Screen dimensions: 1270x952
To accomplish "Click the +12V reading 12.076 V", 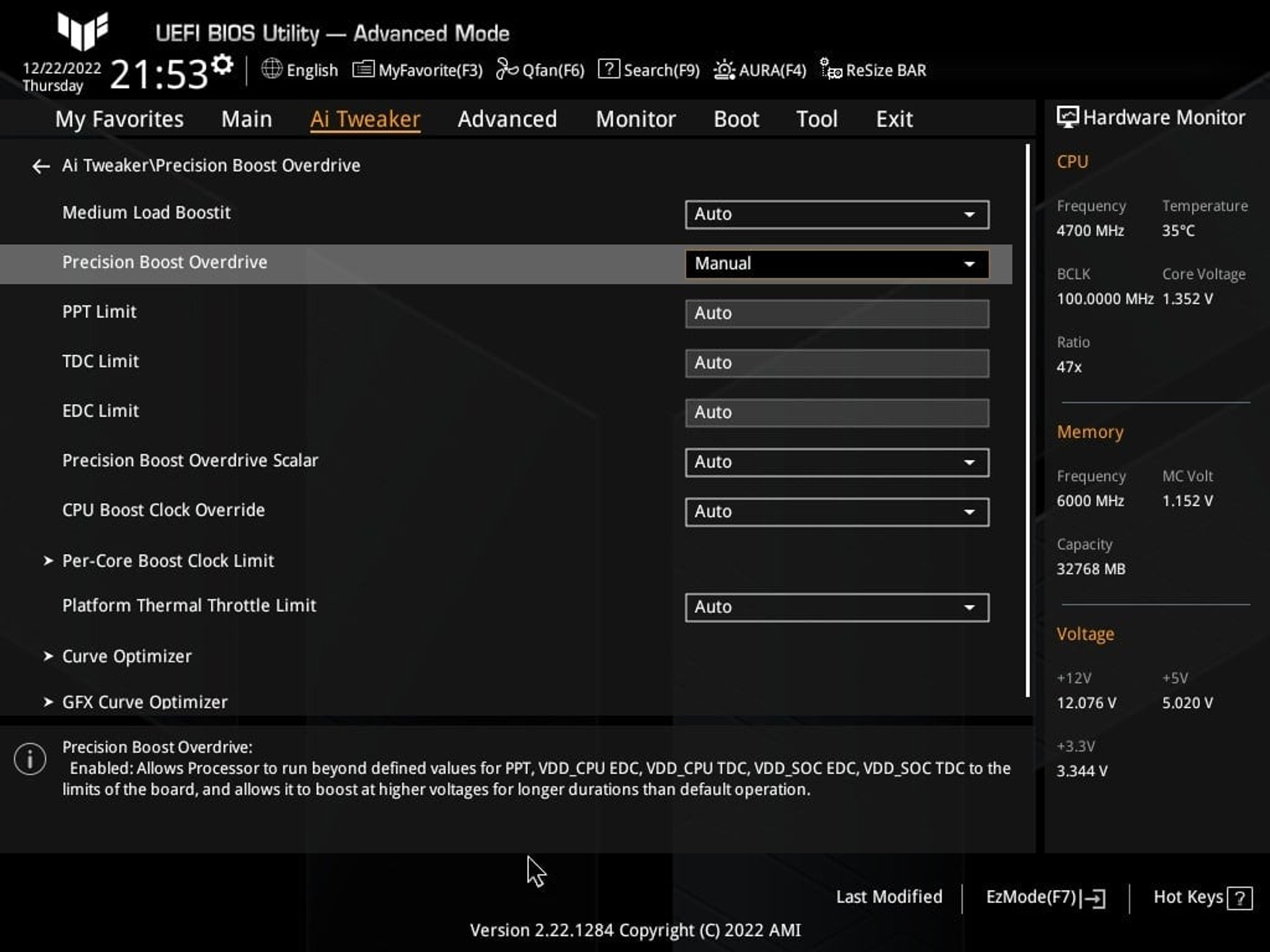I will click(x=1086, y=703).
